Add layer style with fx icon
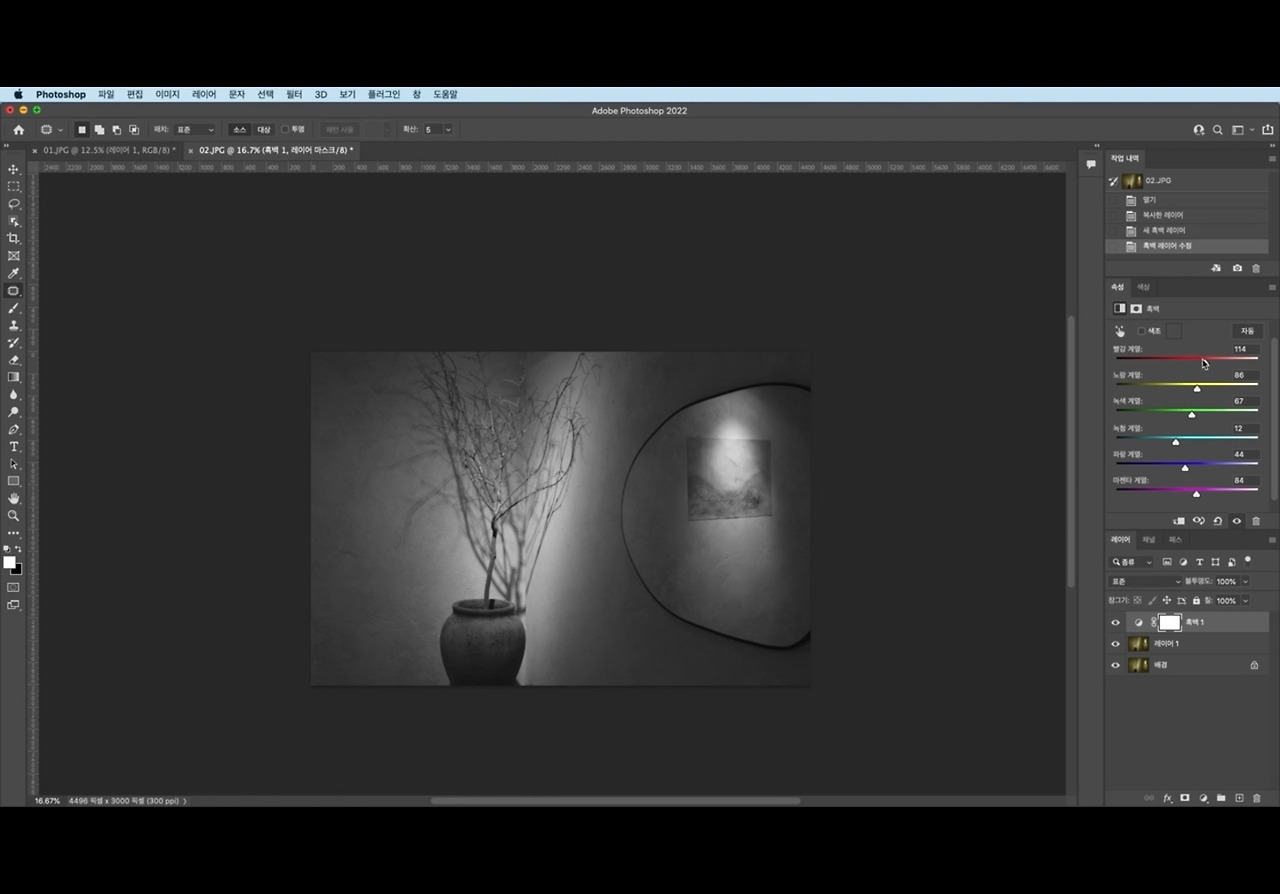The height and width of the screenshot is (894, 1280). coord(1167,798)
